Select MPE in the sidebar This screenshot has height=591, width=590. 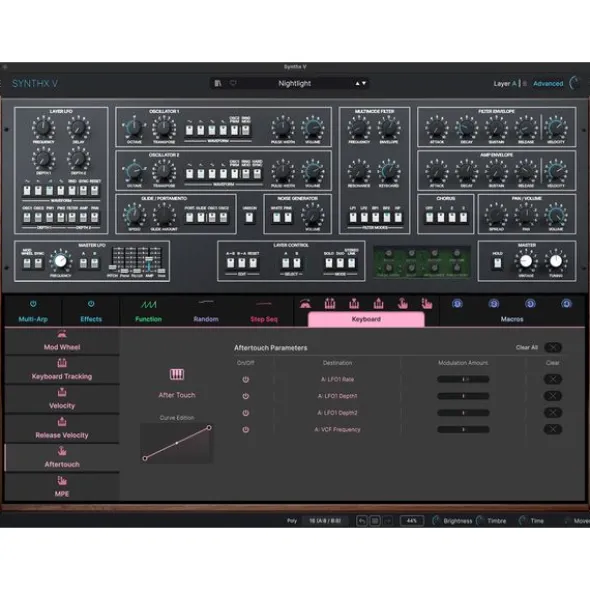pyautogui.click(x=62, y=487)
